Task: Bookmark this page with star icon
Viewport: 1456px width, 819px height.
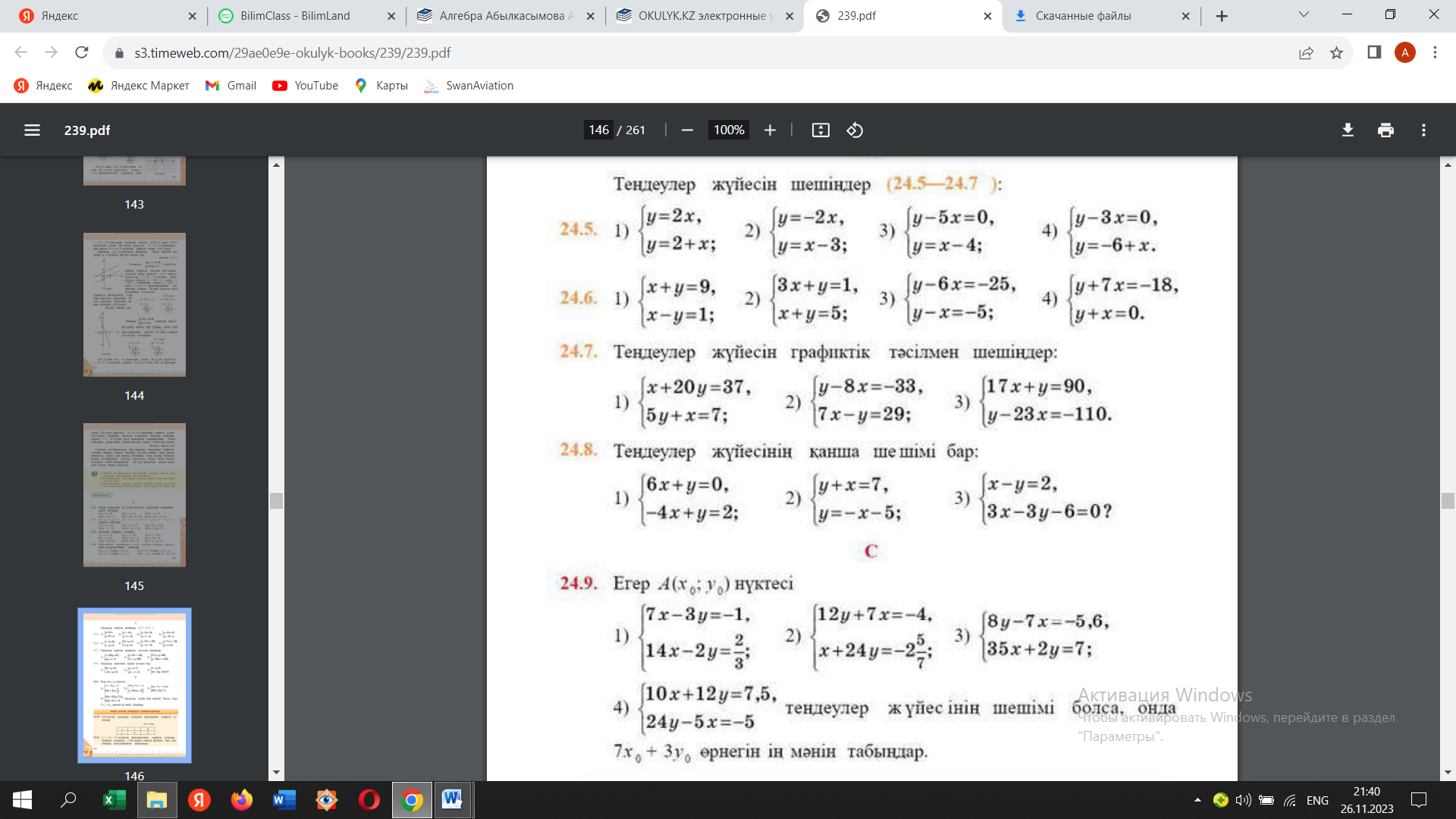Action: 1336,53
